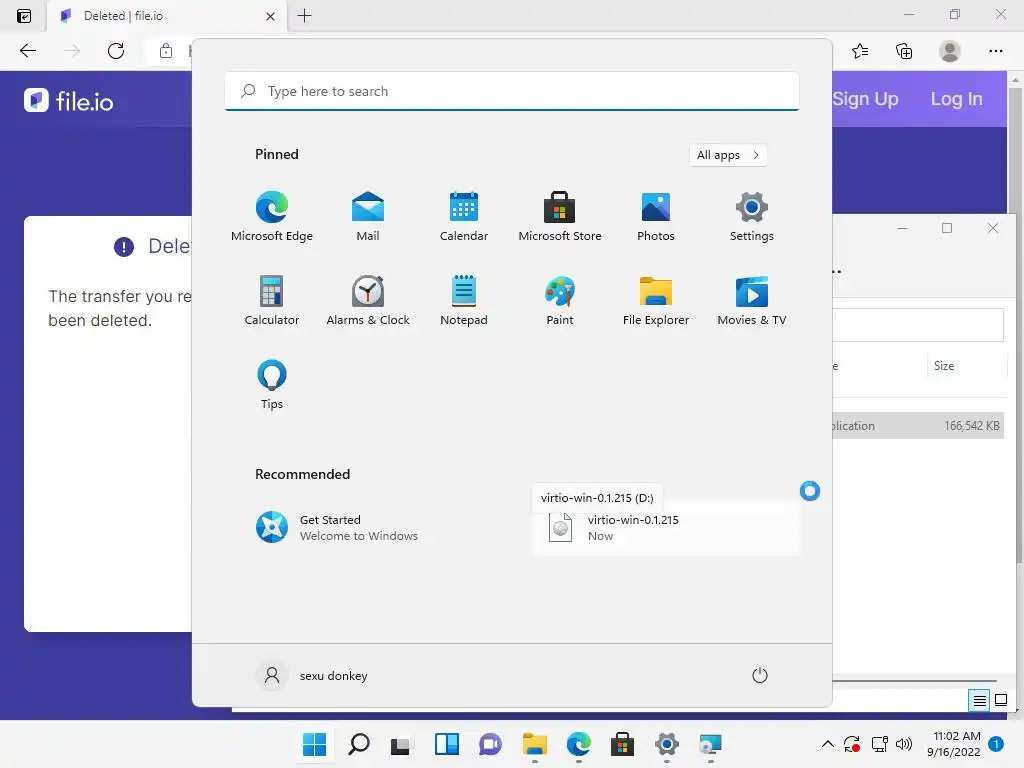Open recommended file virtio-win-0.1.215
1024x768 pixels.
coord(666,528)
